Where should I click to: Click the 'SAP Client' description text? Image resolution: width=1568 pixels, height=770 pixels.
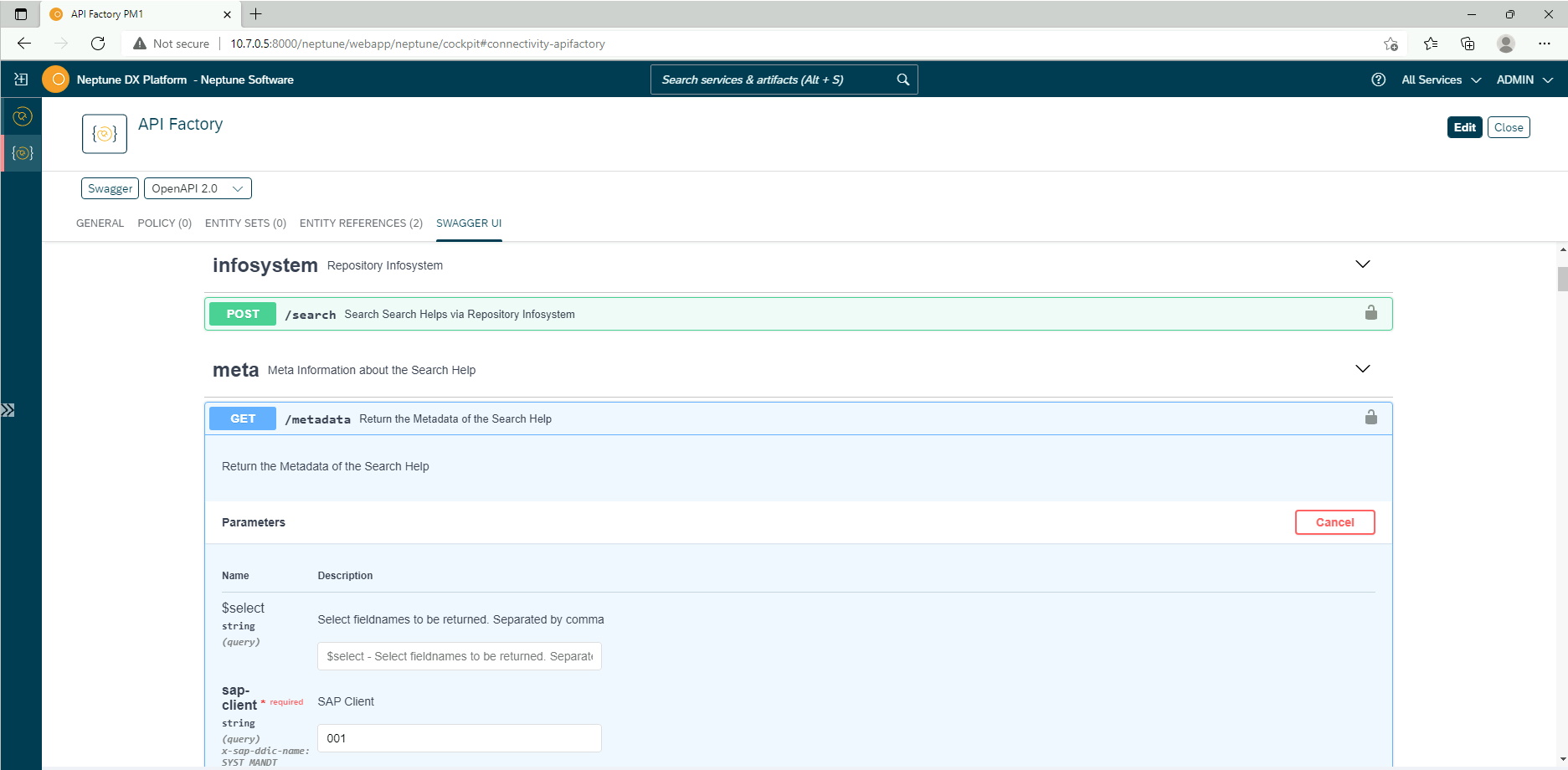[x=346, y=701]
